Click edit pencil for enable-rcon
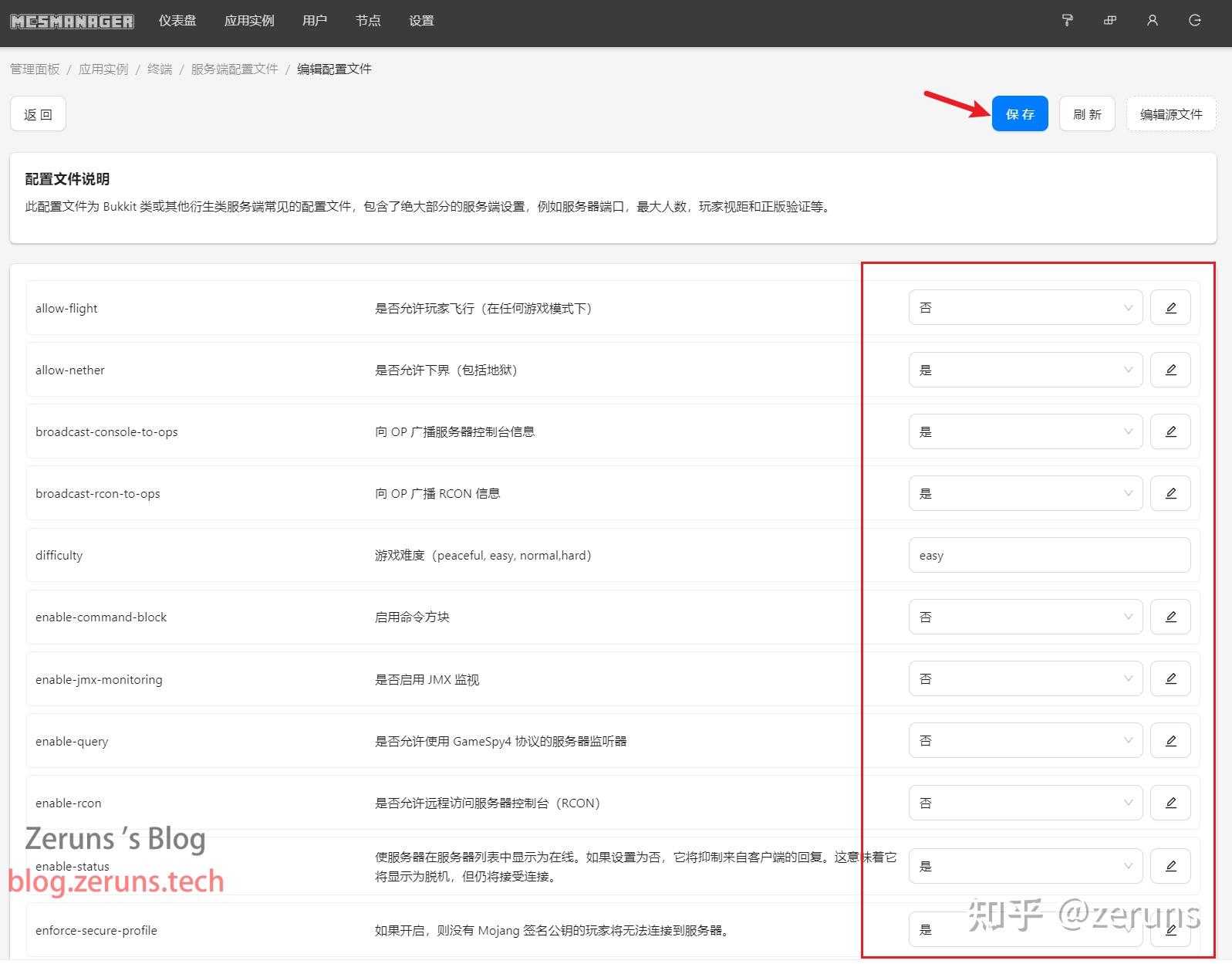 [1170, 803]
